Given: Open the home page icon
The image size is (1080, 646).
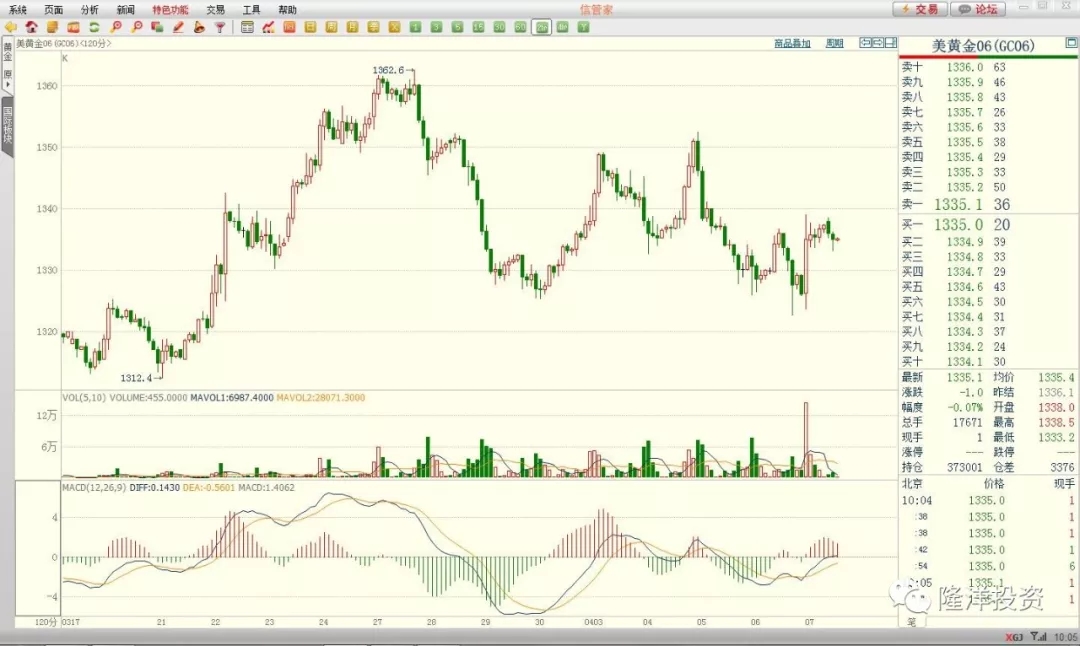Looking at the screenshot, I should click(x=31, y=28).
